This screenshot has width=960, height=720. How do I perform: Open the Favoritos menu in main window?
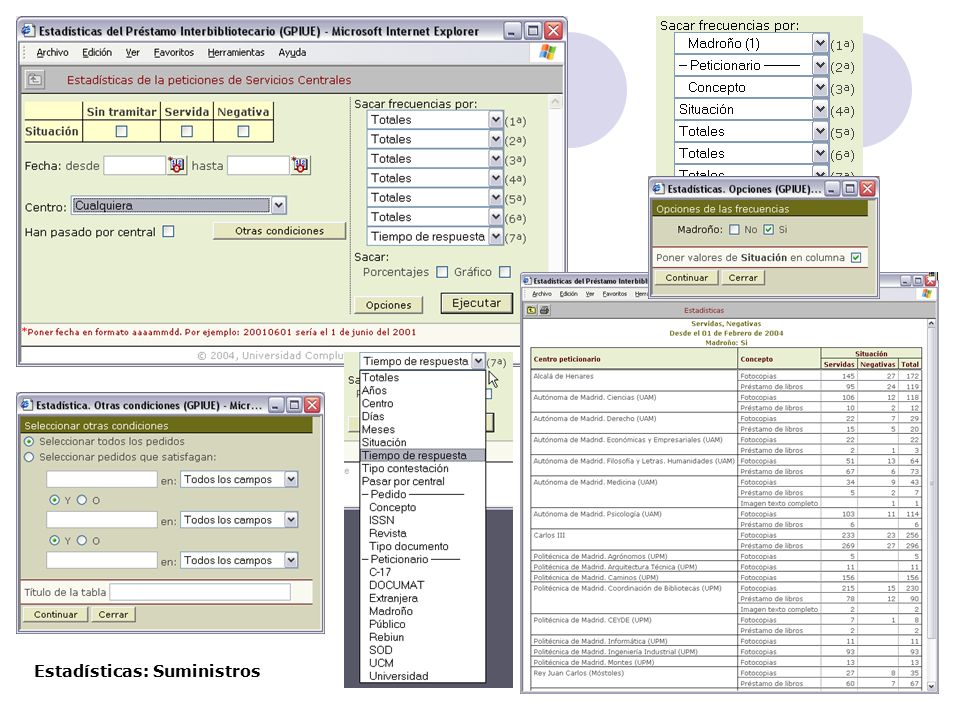click(x=174, y=53)
